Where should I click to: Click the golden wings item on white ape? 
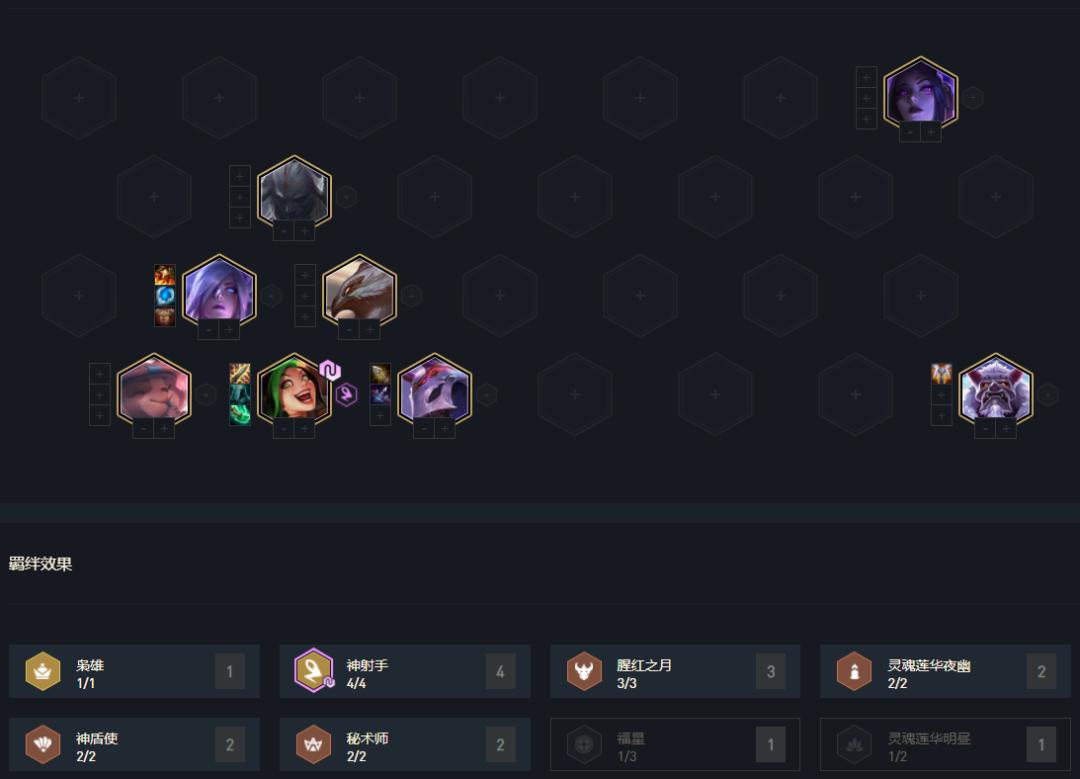click(941, 374)
